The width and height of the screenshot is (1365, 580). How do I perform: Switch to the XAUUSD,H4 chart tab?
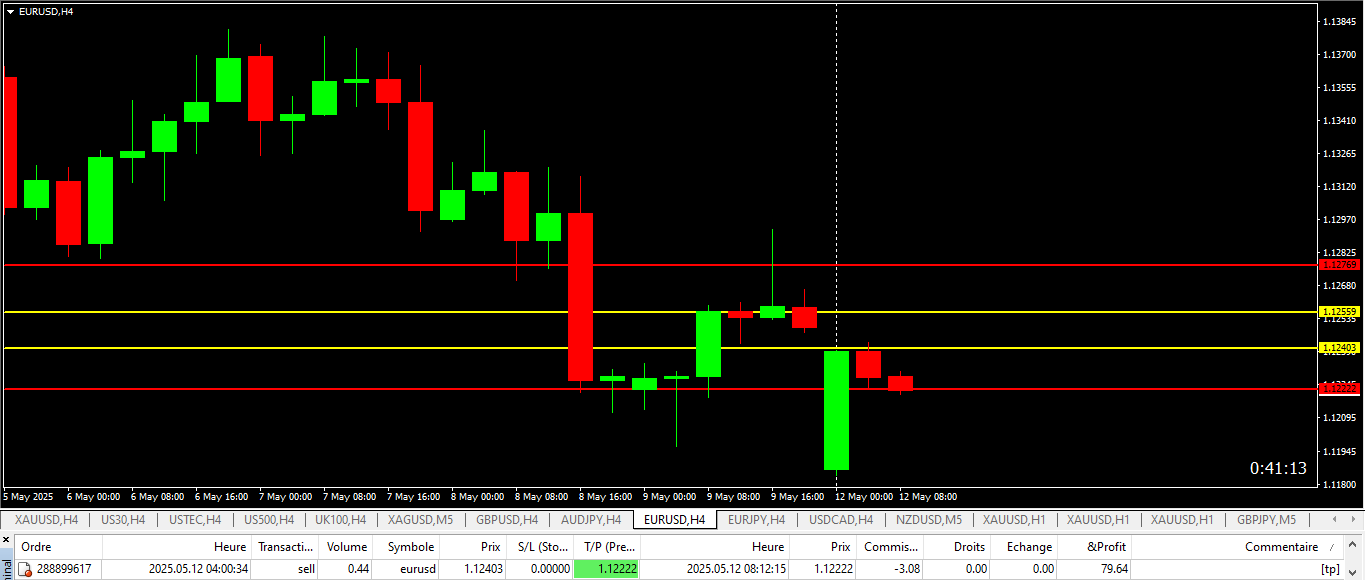[x=46, y=520]
